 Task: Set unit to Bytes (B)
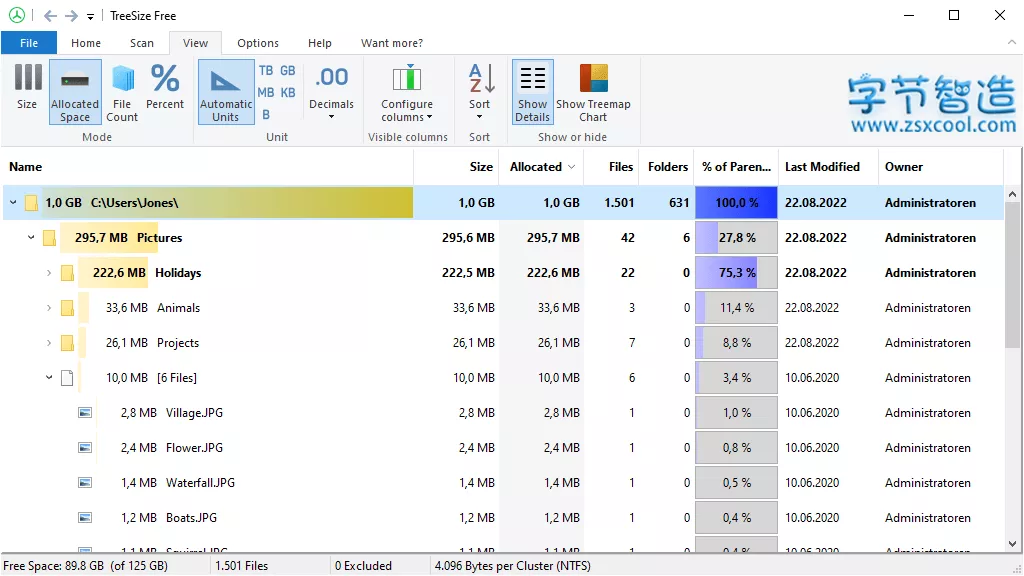(x=266, y=114)
